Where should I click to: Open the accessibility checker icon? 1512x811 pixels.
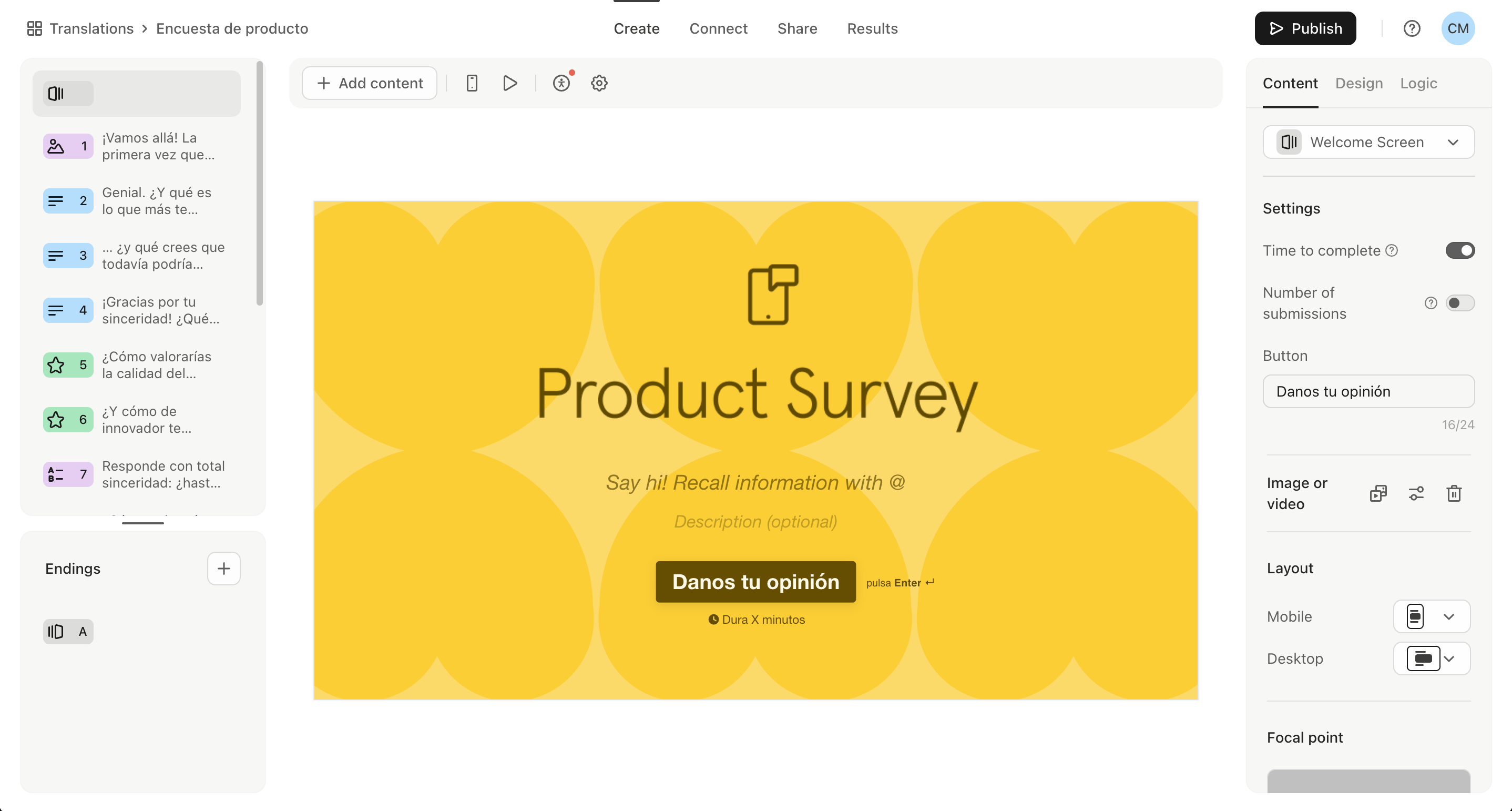click(561, 83)
